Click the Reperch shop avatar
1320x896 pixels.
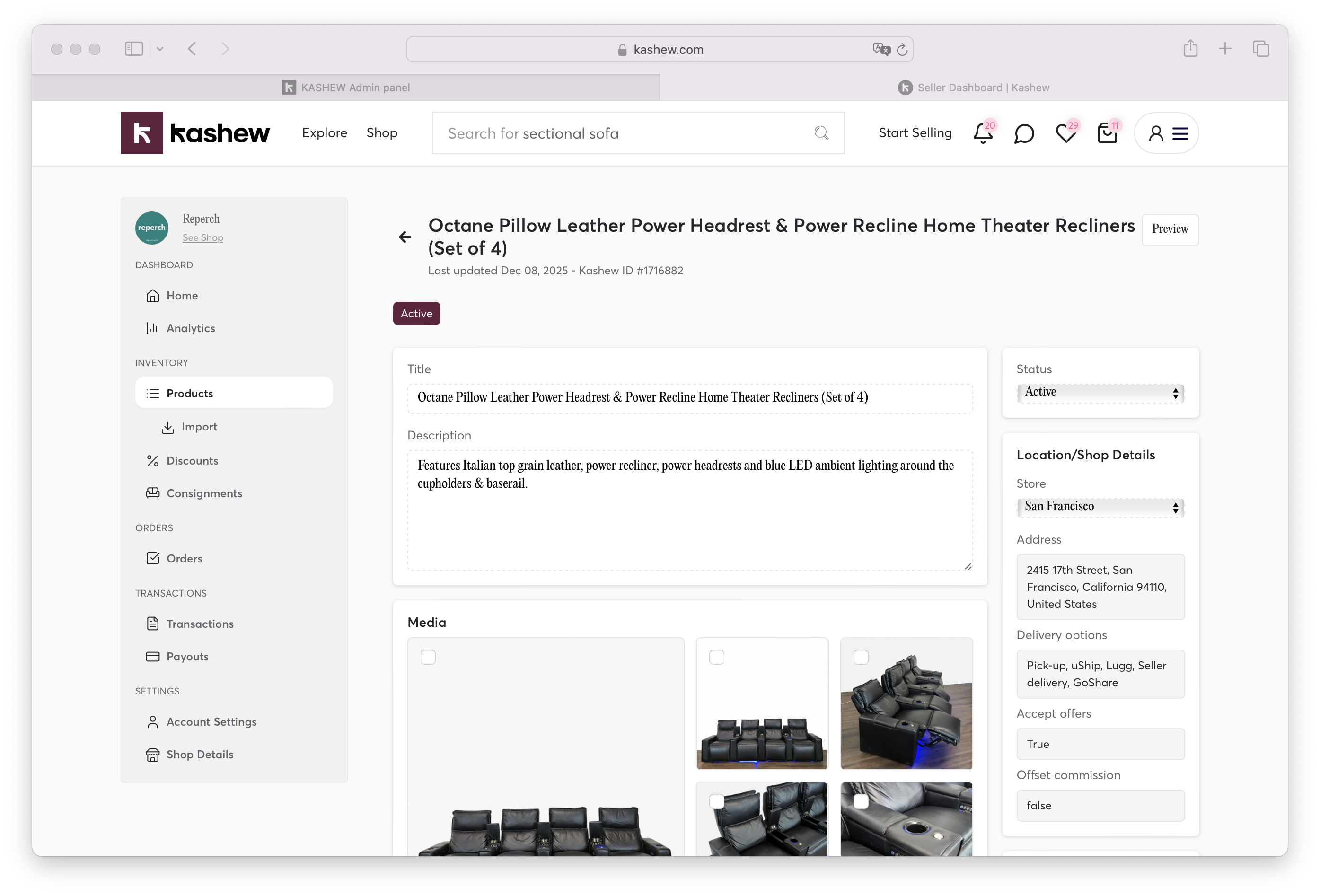click(152, 228)
